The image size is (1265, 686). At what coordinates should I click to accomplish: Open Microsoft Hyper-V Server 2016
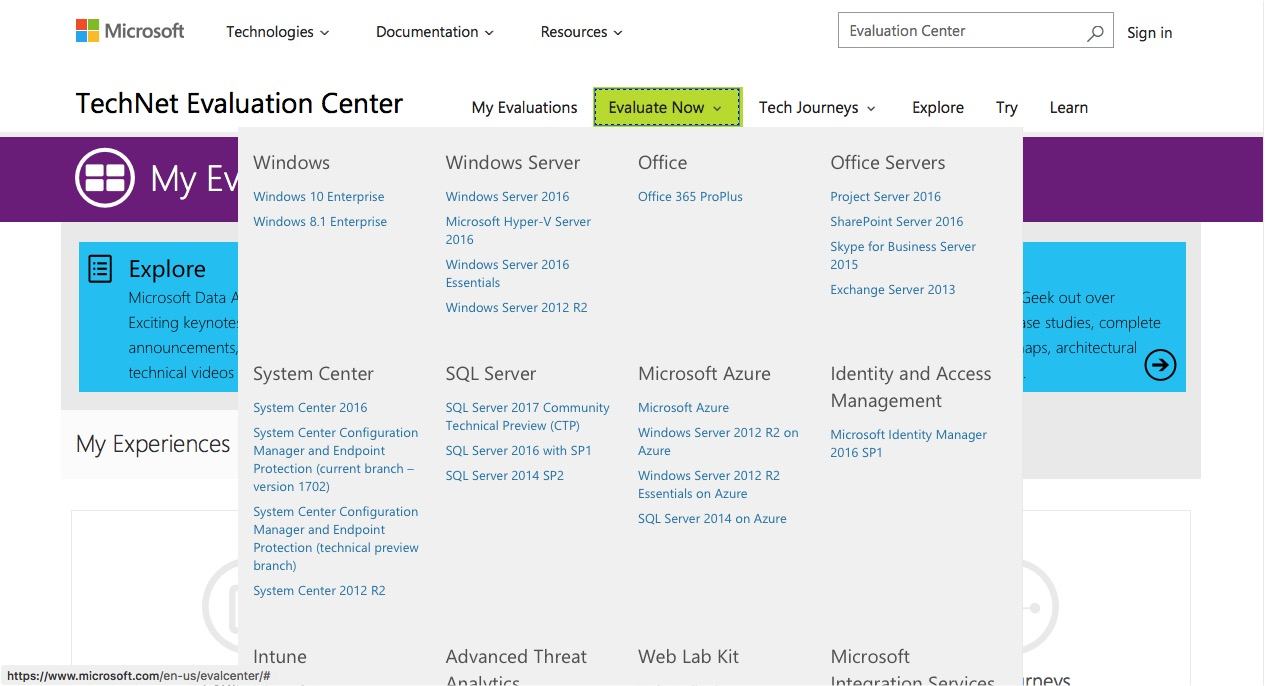click(518, 231)
